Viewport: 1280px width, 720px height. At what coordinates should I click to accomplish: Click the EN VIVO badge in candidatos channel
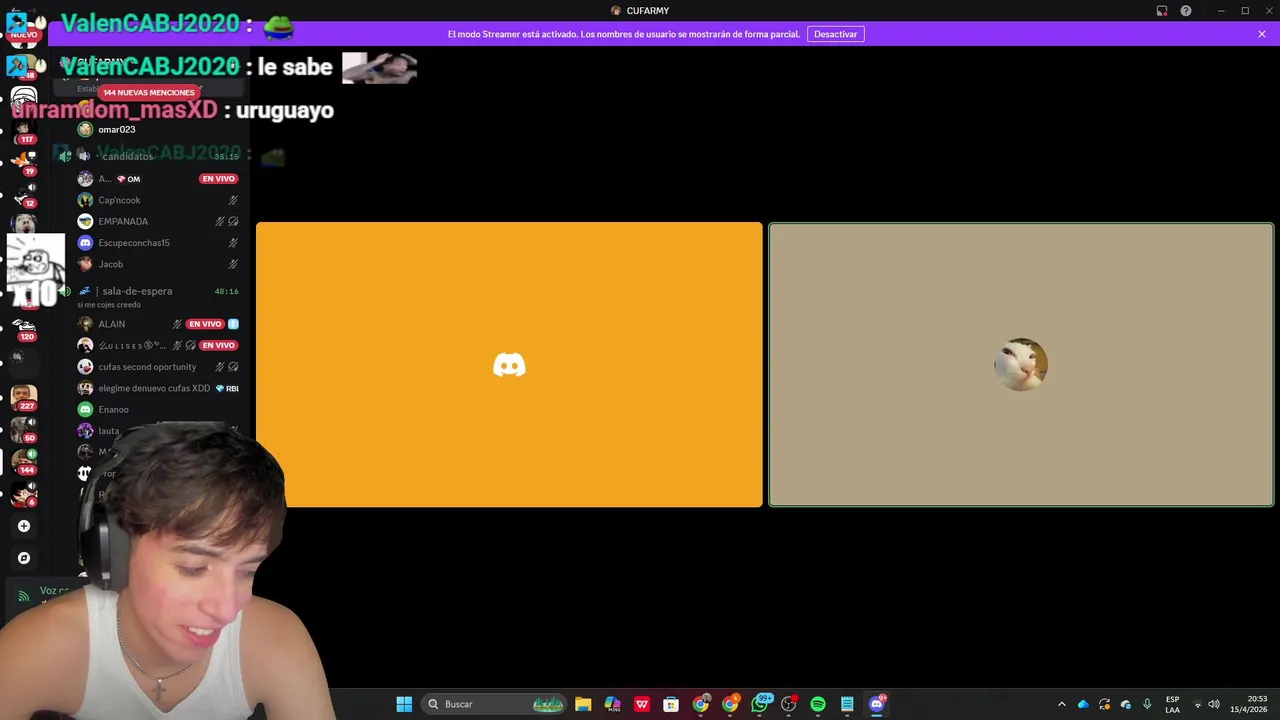pyautogui.click(x=218, y=179)
